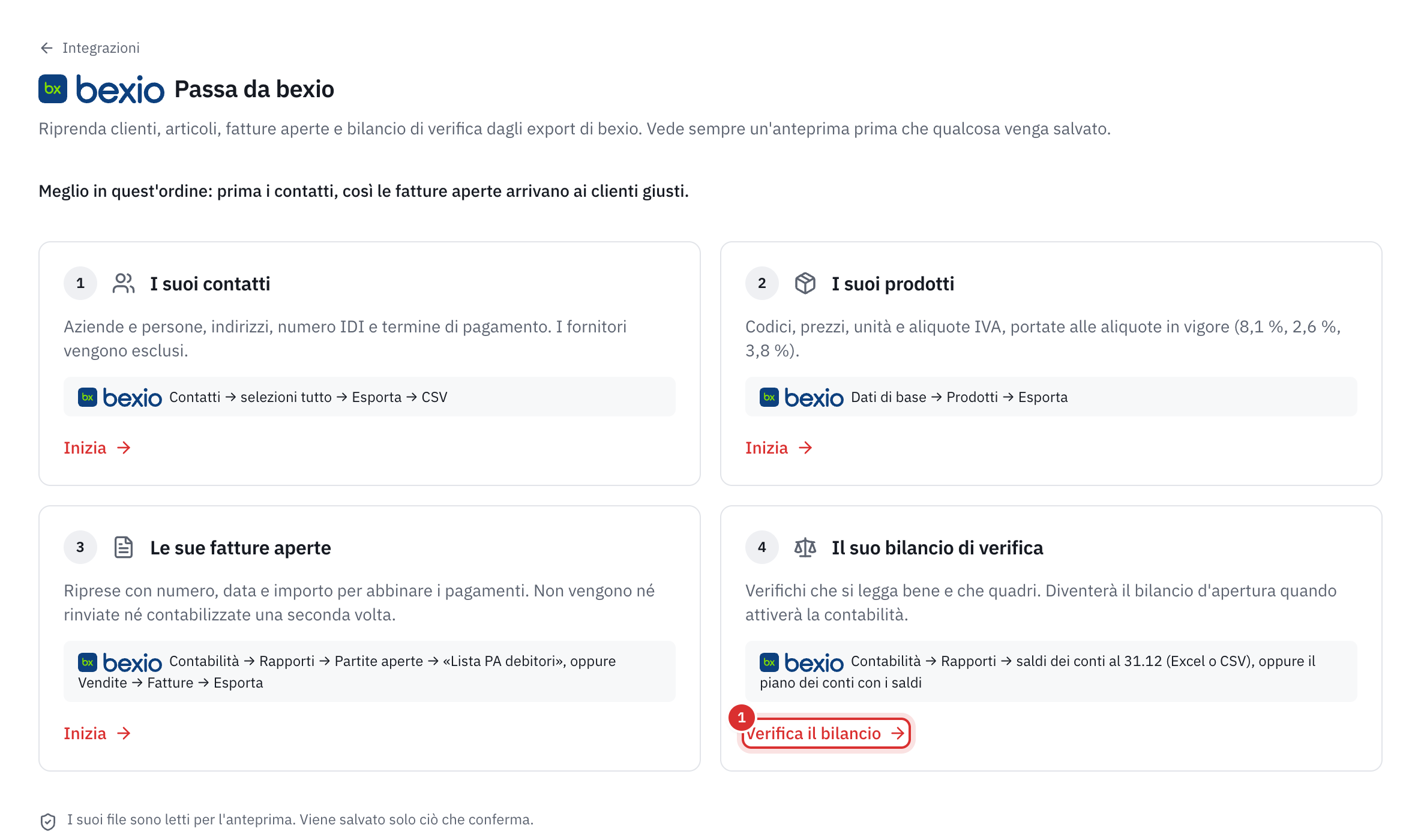Image resolution: width=1421 pixels, height=840 pixels.
Task: Start the open invoices import with Inizia
Action: [97, 733]
